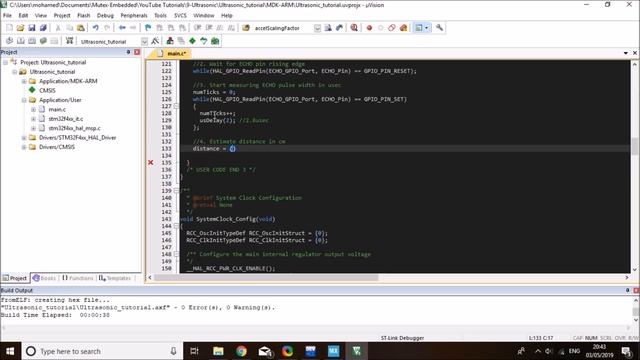Close the Project panel
Image resolution: width=640 pixels, height=360 pixels.
coord(137,52)
